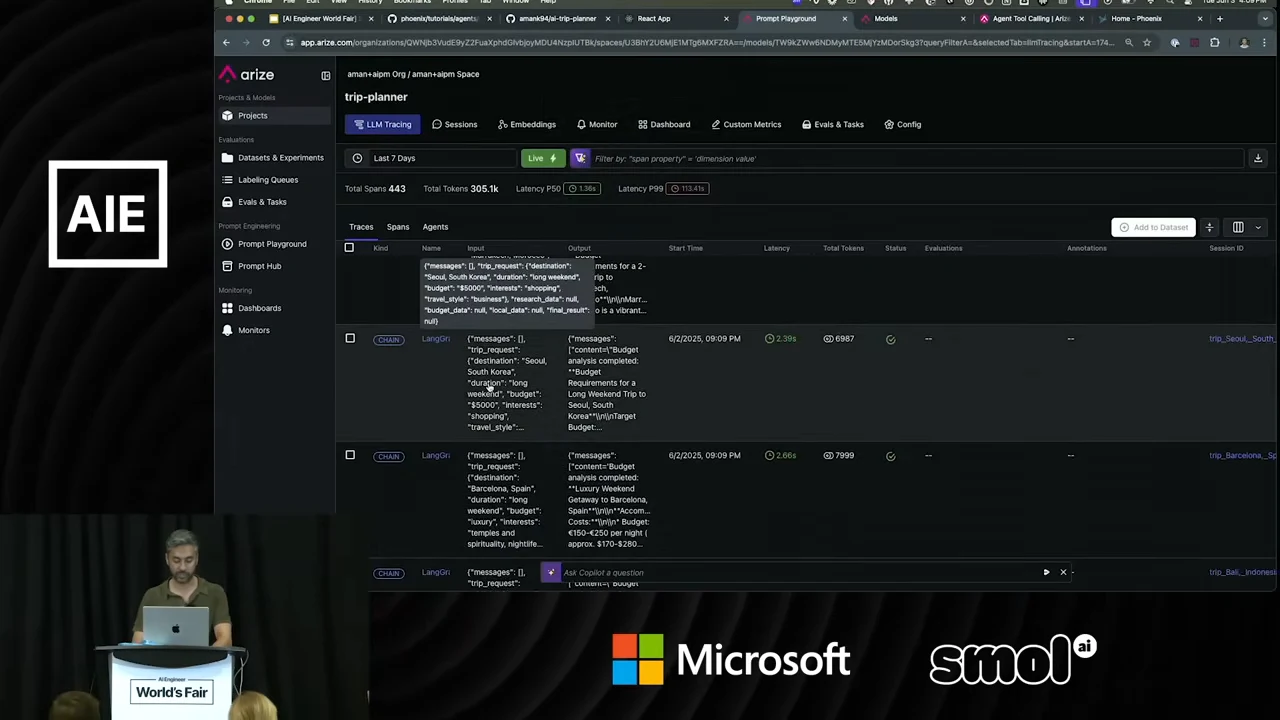Check the Barcelona trace row checkbox
This screenshot has height=720, width=1280.
[x=350, y=456]
